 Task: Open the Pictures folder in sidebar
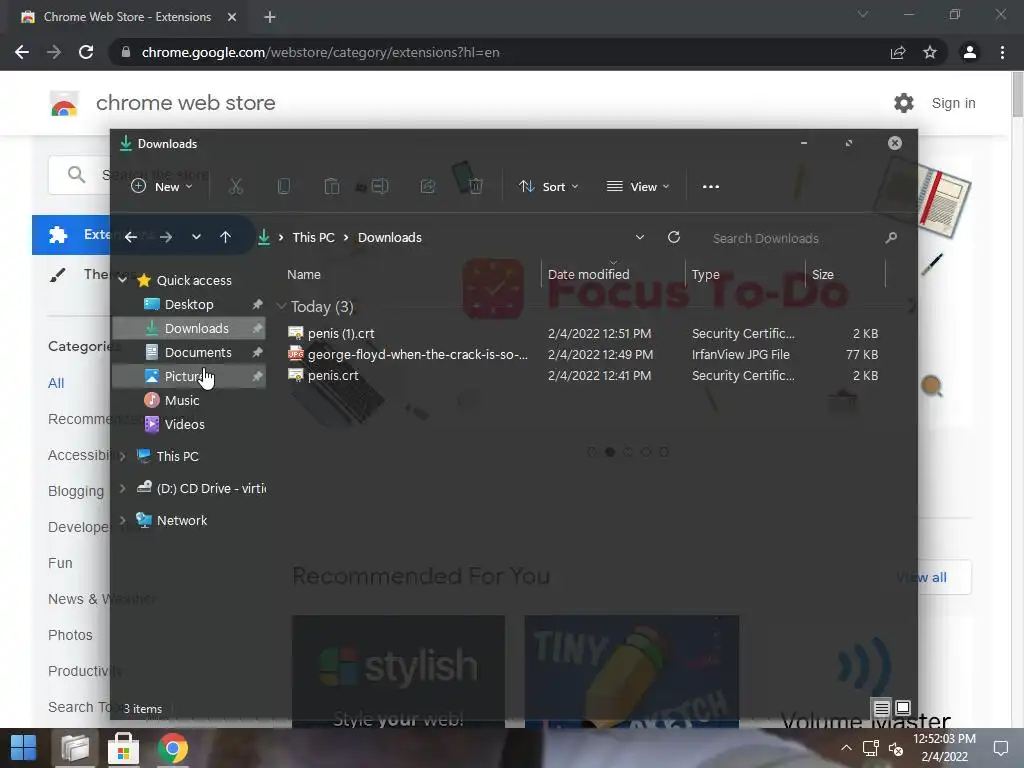[x=189, y=376]
